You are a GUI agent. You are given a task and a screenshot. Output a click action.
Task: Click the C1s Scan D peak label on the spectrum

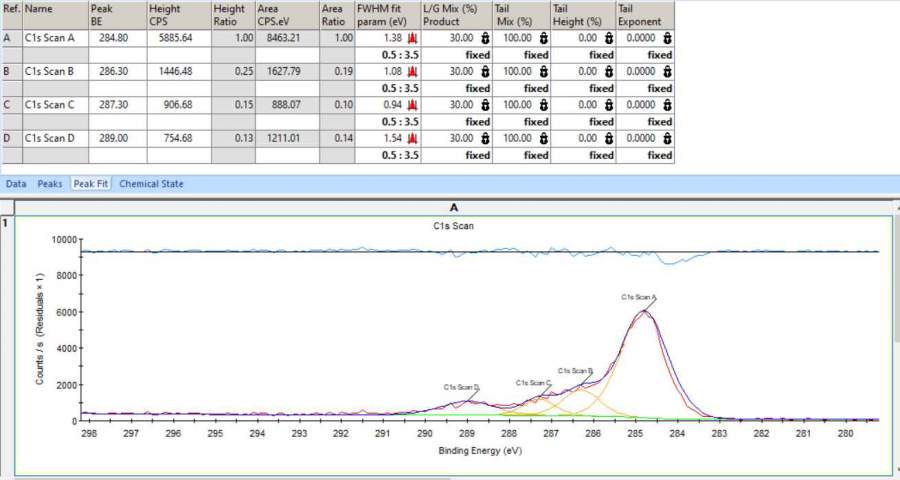(x=462, y=386)
